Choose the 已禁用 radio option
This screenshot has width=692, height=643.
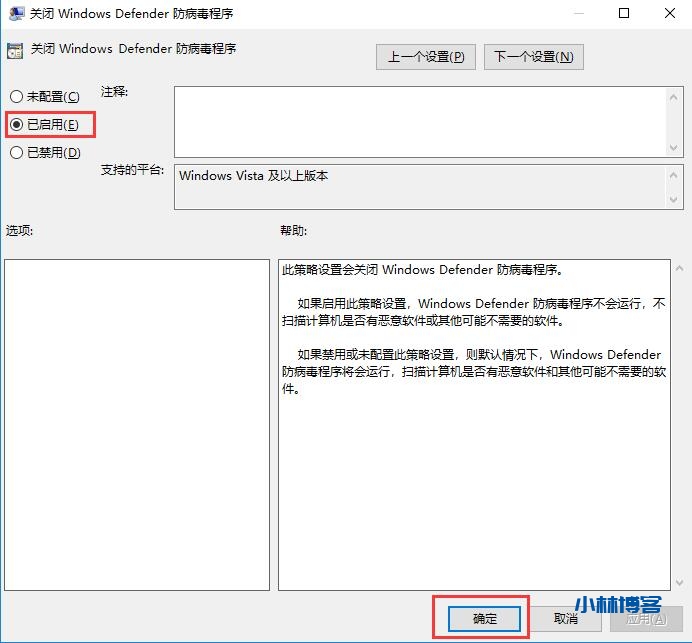pos(16,152)
